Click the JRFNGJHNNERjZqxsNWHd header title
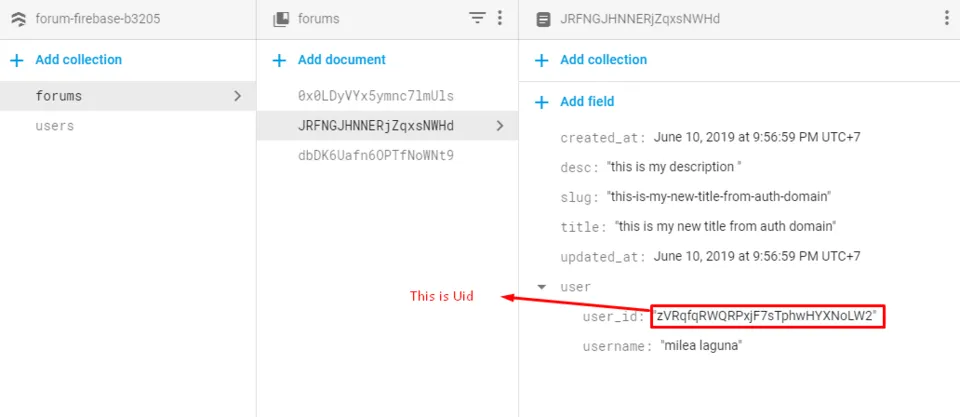The image size is (960, 417). [x=640, y=19]
